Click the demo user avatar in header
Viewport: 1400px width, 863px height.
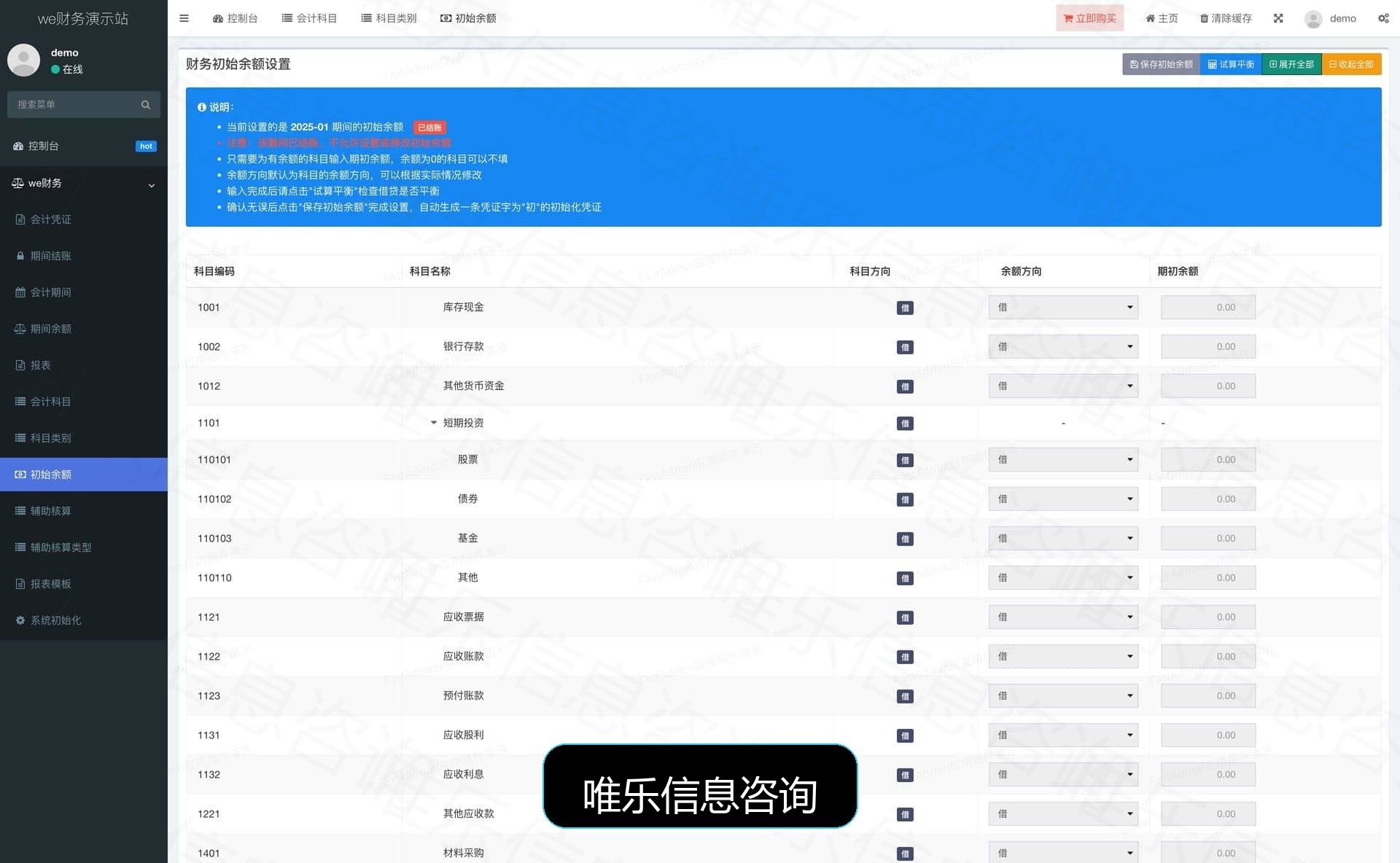click(1313, 18)
